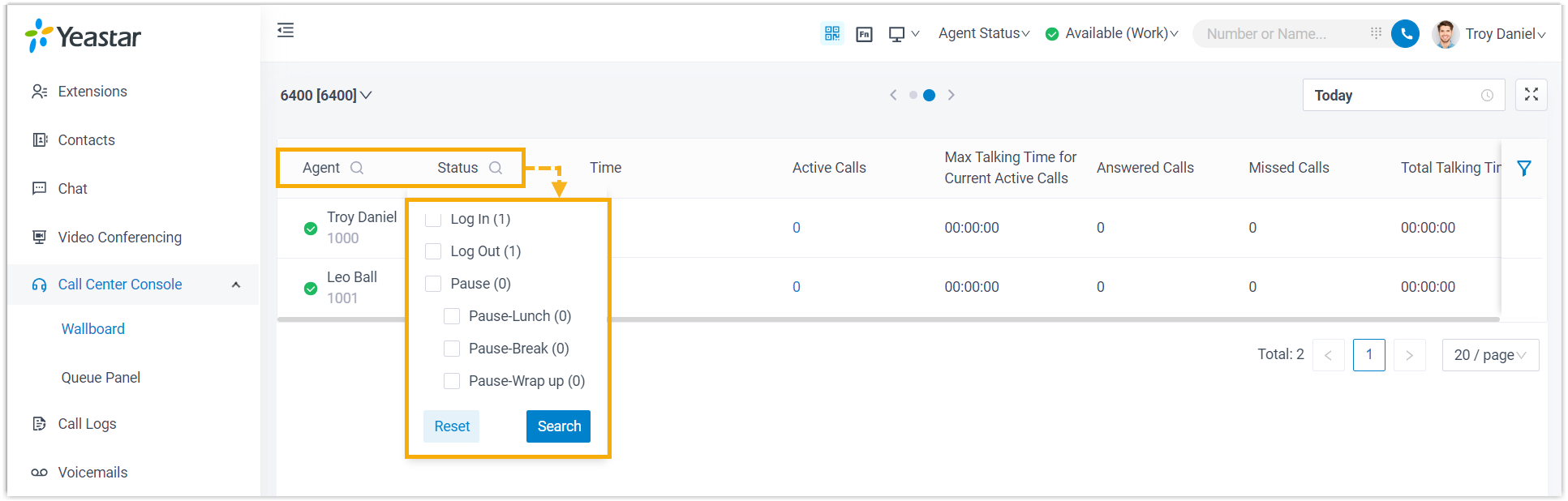1568x501 pixels.
Task: Open the QR code icon in header
Action: pos(831,33)
